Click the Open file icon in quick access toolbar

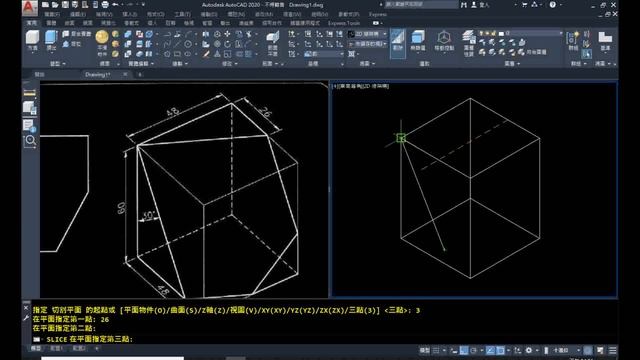pyautogui.click(x=55, y=5)
